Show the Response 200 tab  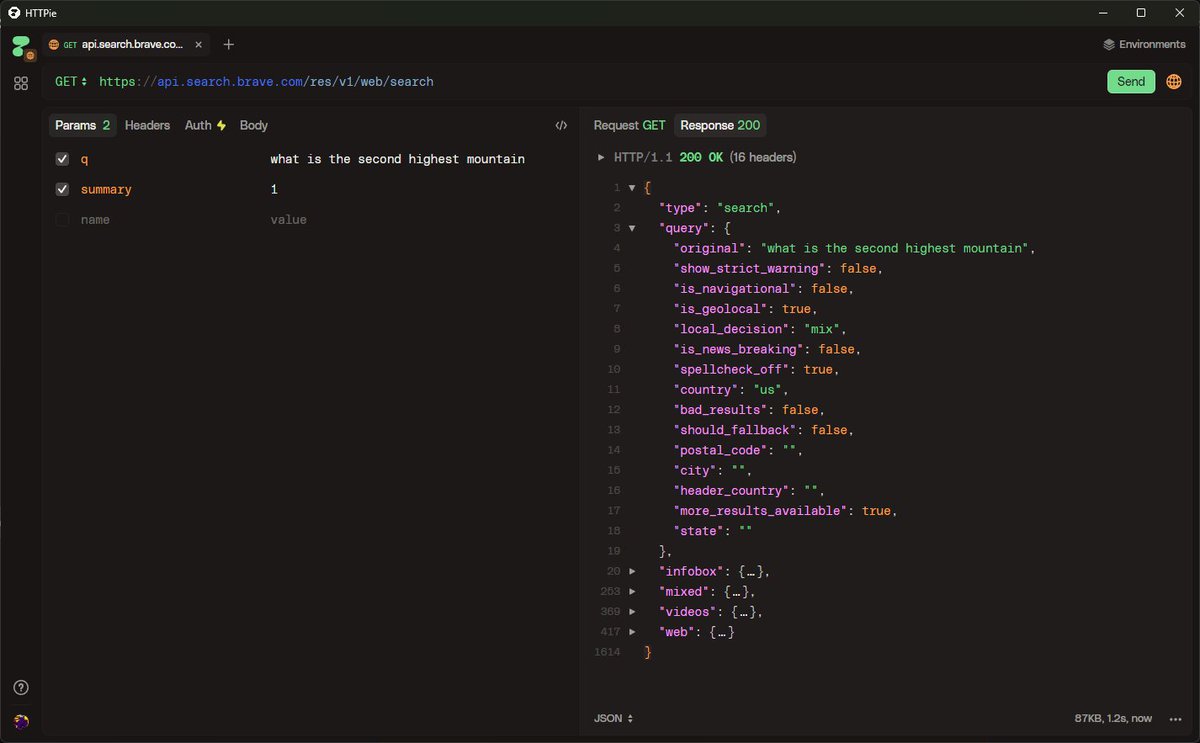coord(720,125)
